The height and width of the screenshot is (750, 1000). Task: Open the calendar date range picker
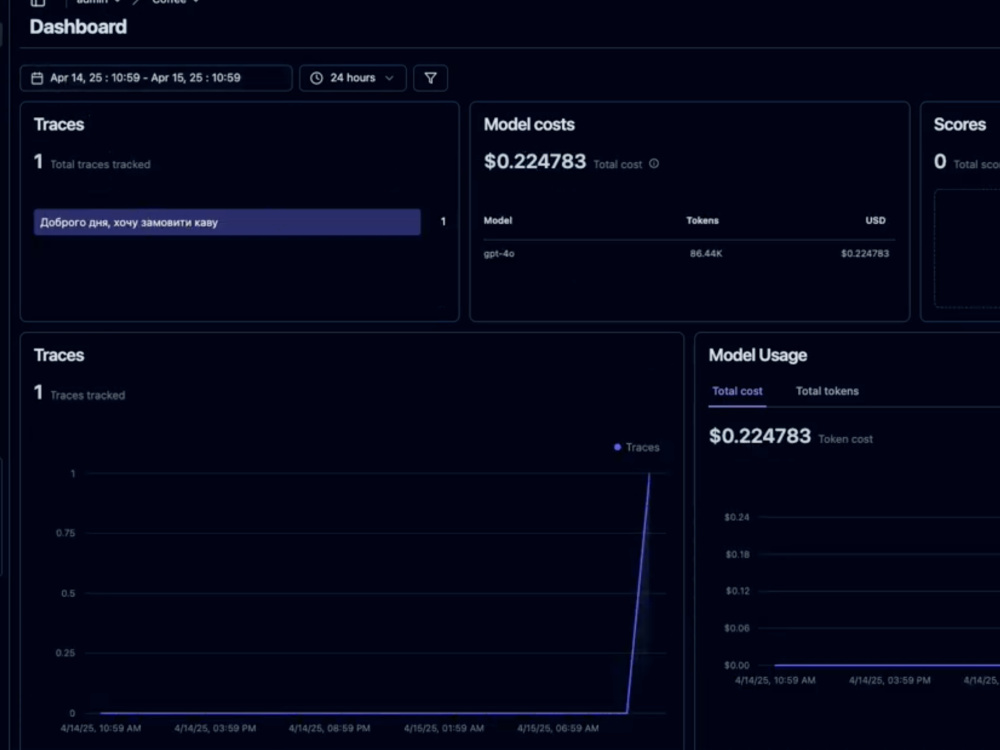click(x=156, y=78)
